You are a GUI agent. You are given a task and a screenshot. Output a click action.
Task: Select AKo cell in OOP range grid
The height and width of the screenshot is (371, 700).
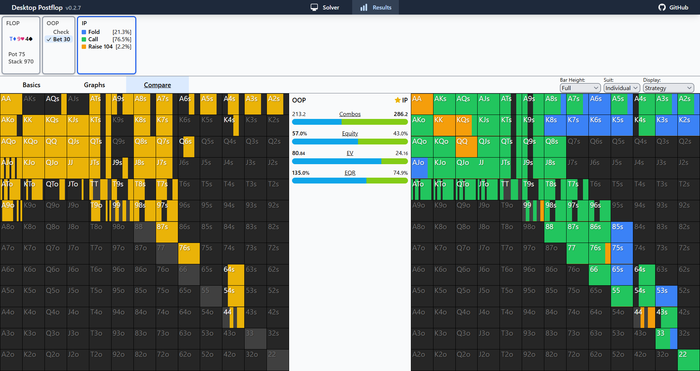coord(11,125)
